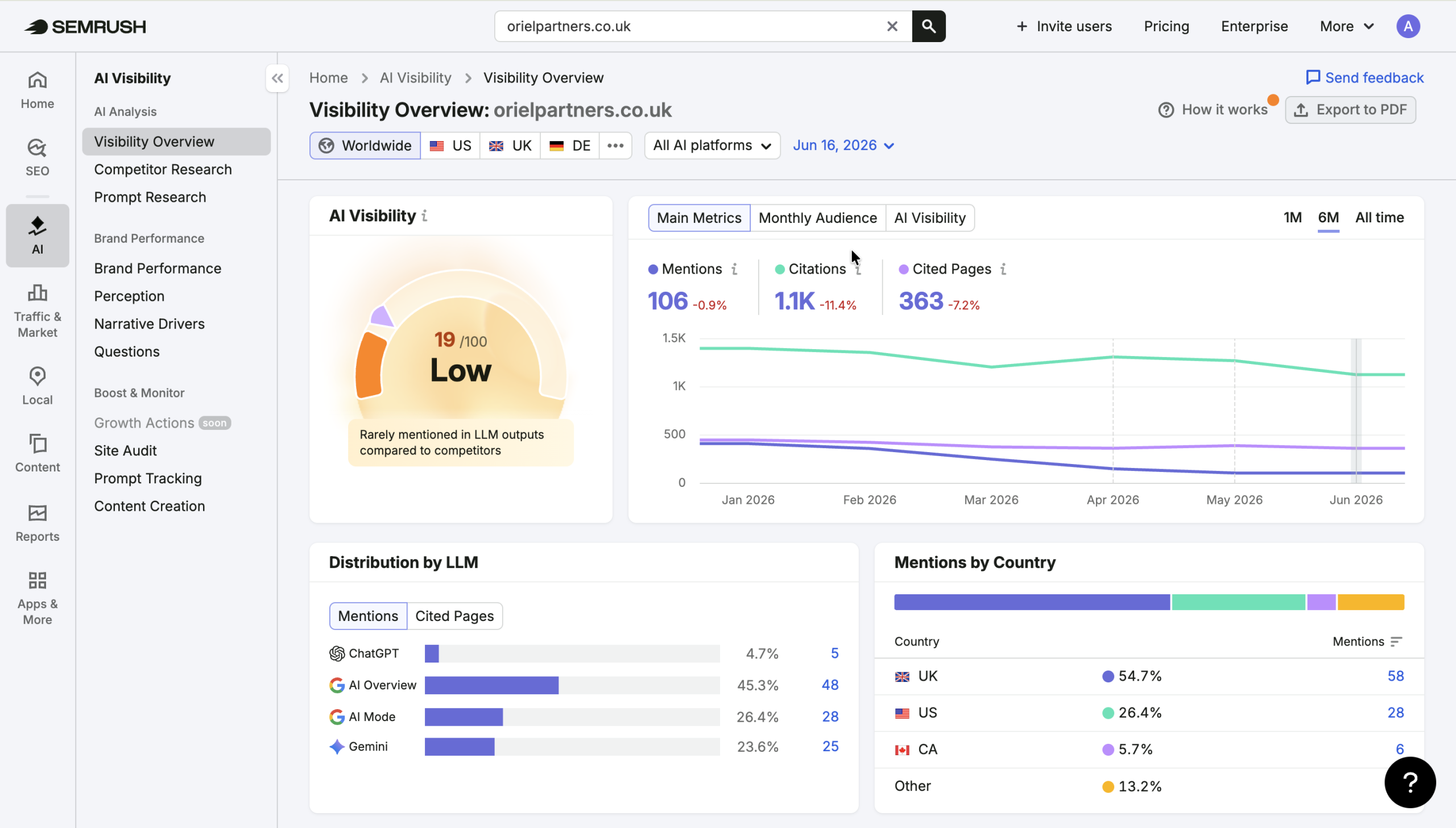Click the UK blue segment in country bar
The image size is (1456, 828).
1032,602
